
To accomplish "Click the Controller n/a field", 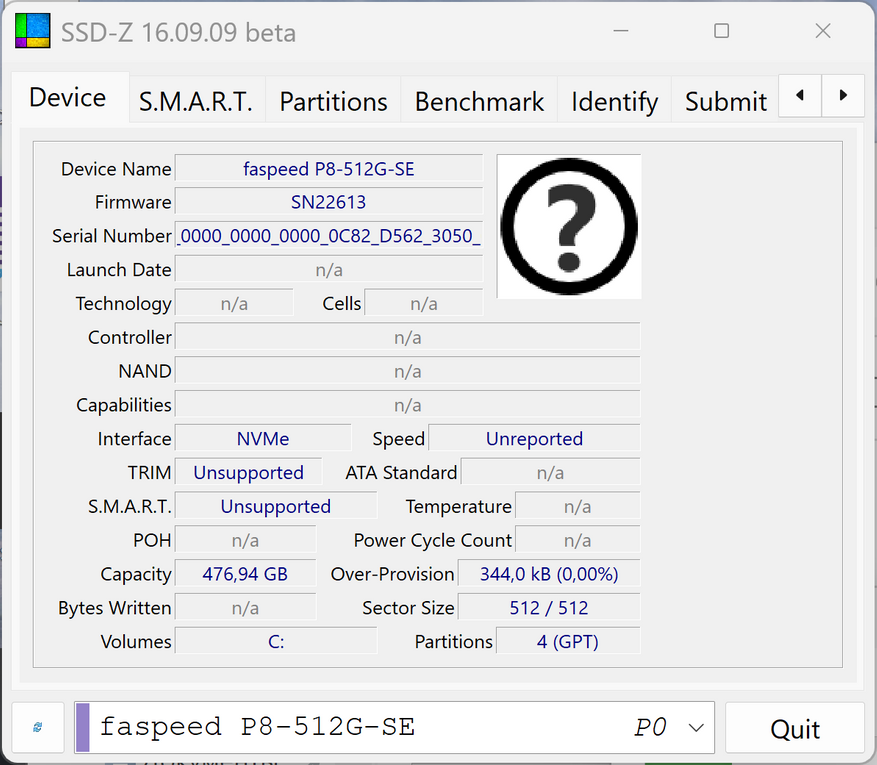I will point(407,337).
